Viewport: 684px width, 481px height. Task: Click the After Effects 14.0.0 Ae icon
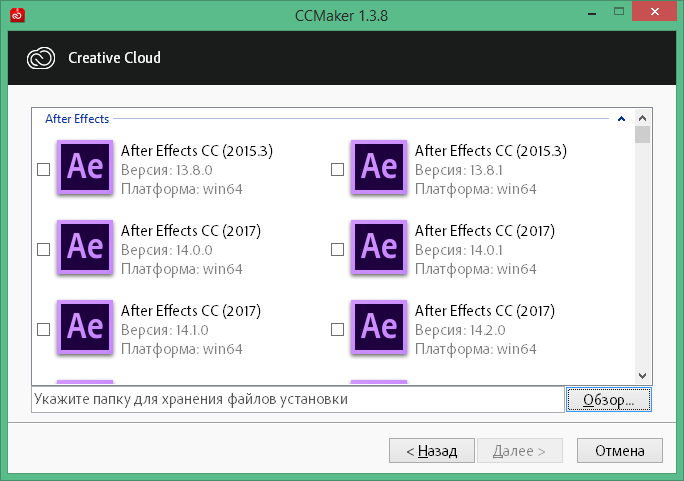(85, 247)
